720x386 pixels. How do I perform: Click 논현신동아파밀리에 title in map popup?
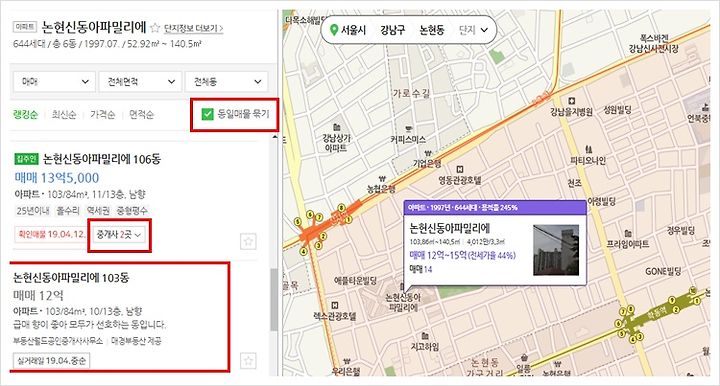[450, 228]
